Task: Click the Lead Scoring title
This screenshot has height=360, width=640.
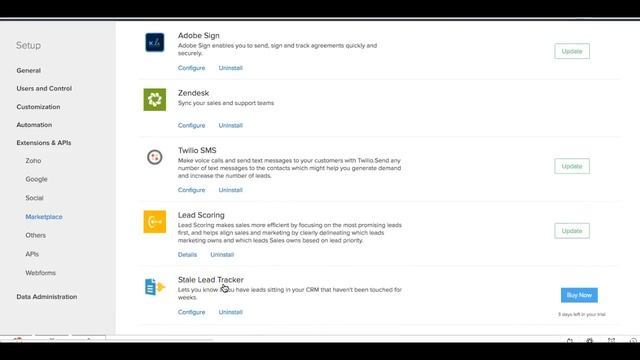Action: [x=201, y=215]
